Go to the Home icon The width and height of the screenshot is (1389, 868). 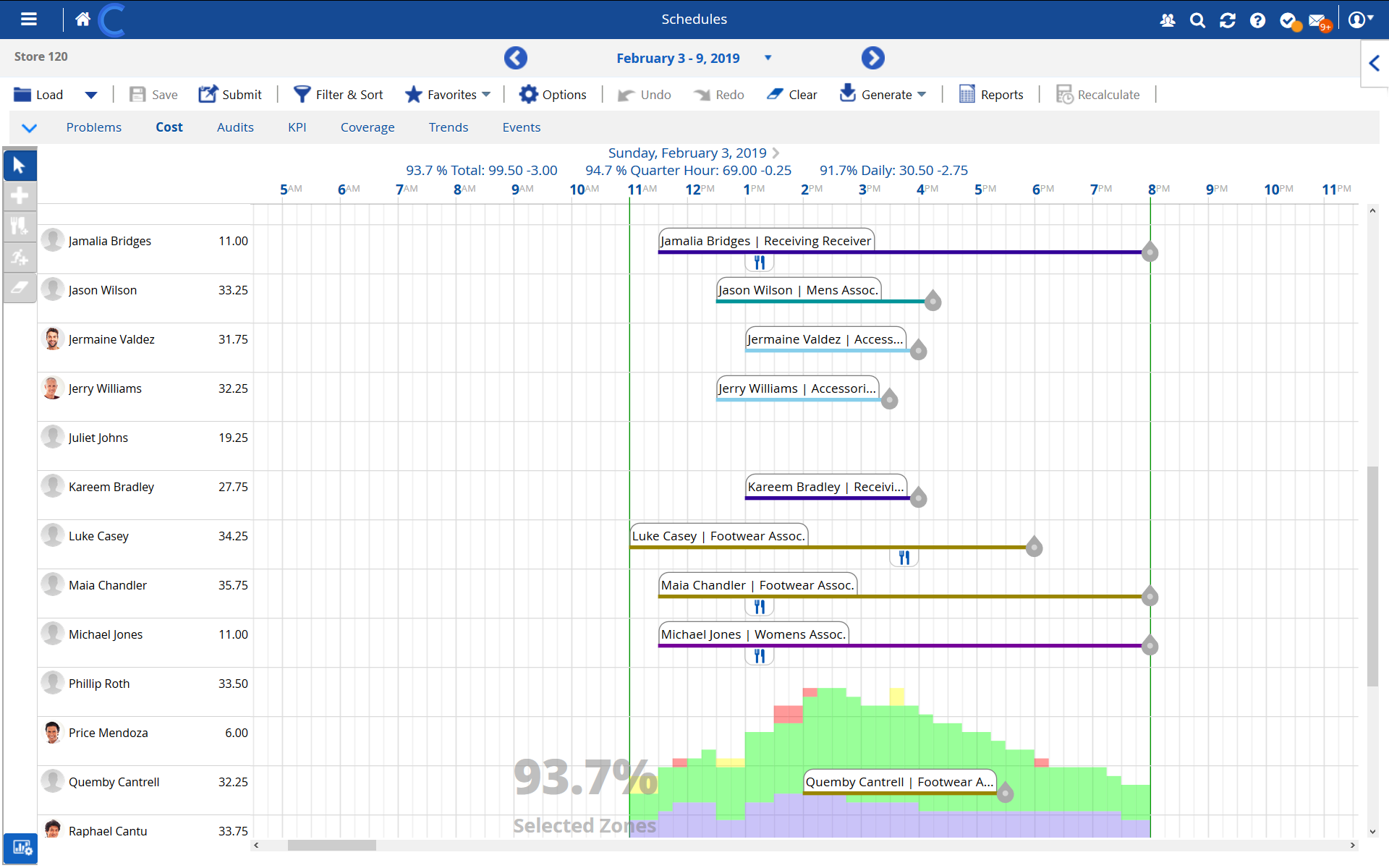tap(82, 20)
